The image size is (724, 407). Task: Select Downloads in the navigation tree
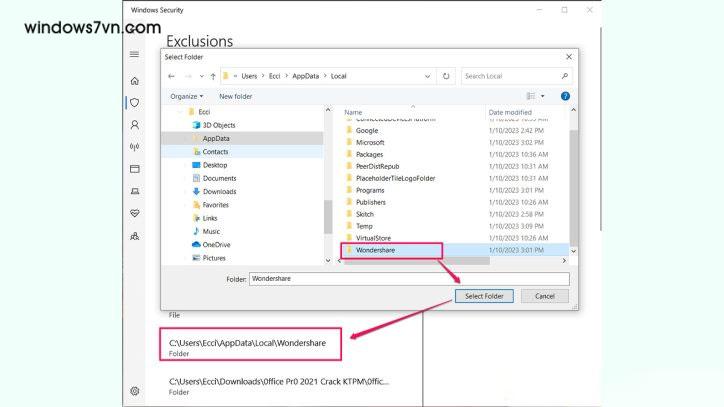tap(219, 191)
